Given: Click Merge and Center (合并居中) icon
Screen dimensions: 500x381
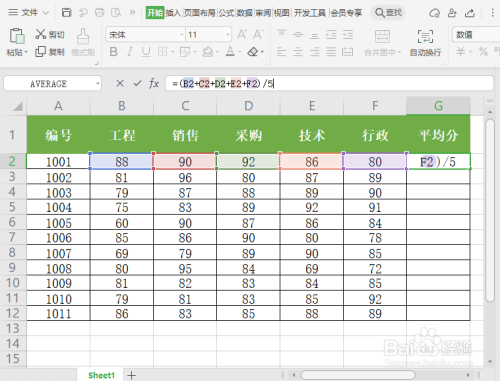Looking at the screenshot, I should coord(382,36).
